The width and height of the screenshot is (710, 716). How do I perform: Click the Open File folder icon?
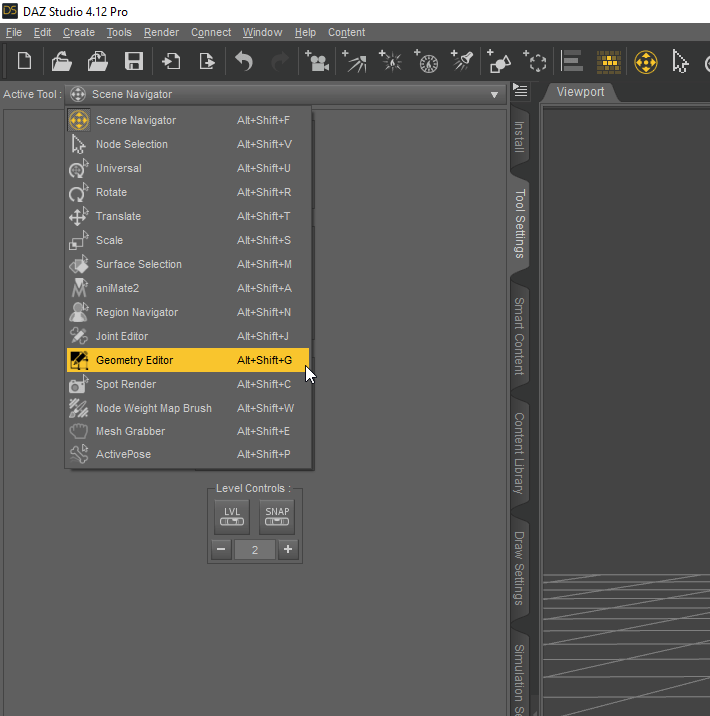(x=62, y=61)
